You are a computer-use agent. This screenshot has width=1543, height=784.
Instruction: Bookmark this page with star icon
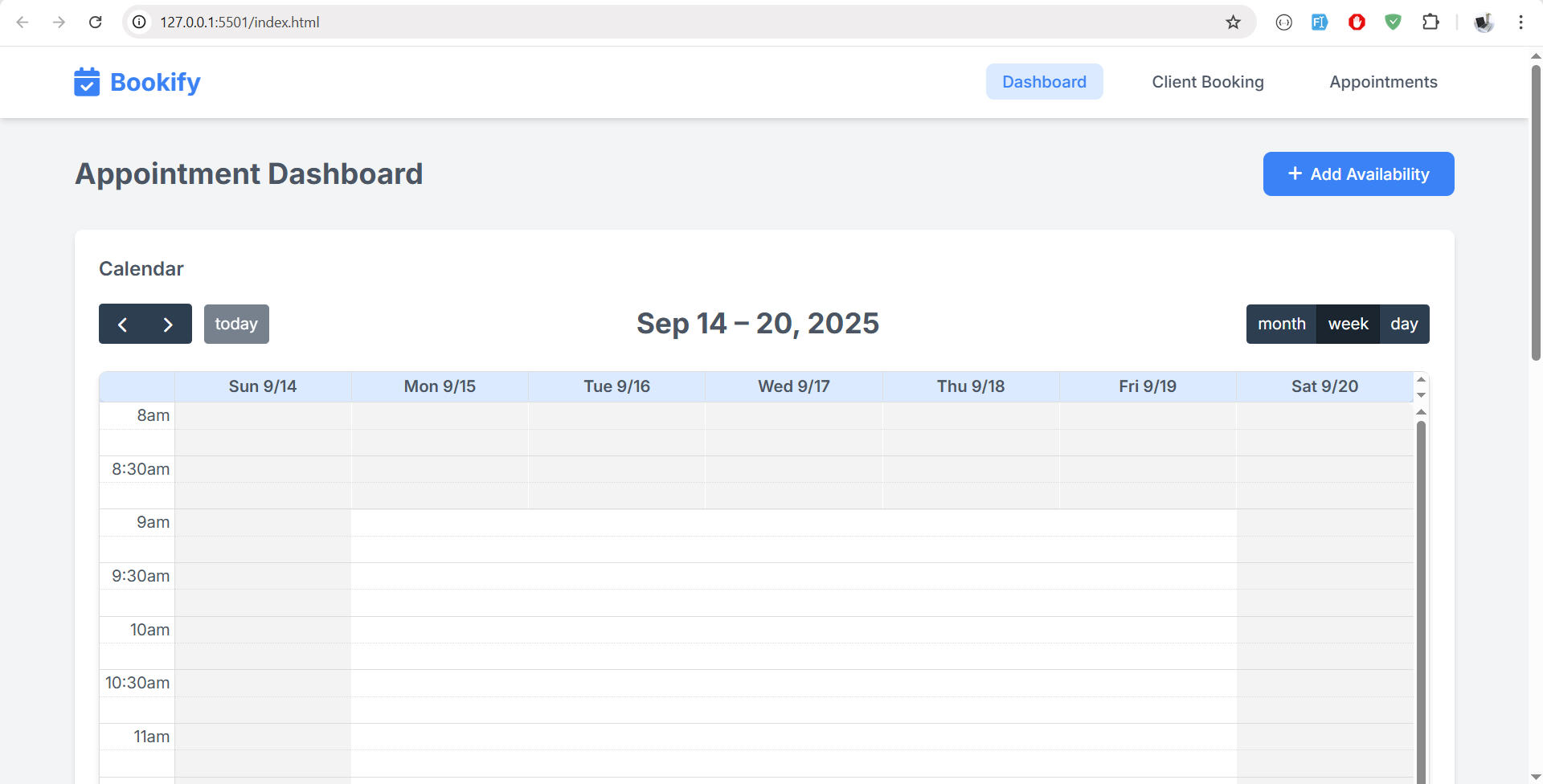1233,22
